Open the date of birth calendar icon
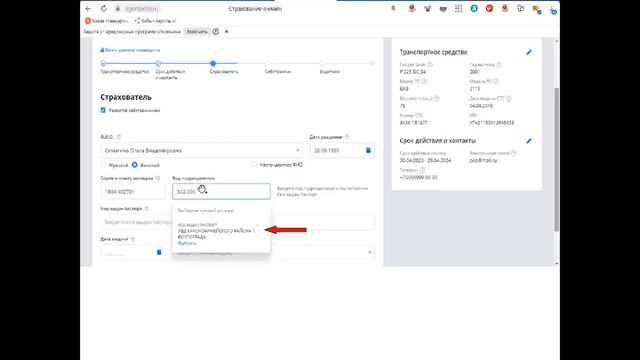640x360 pixels. pyautogui.click(x=368, y=150)
